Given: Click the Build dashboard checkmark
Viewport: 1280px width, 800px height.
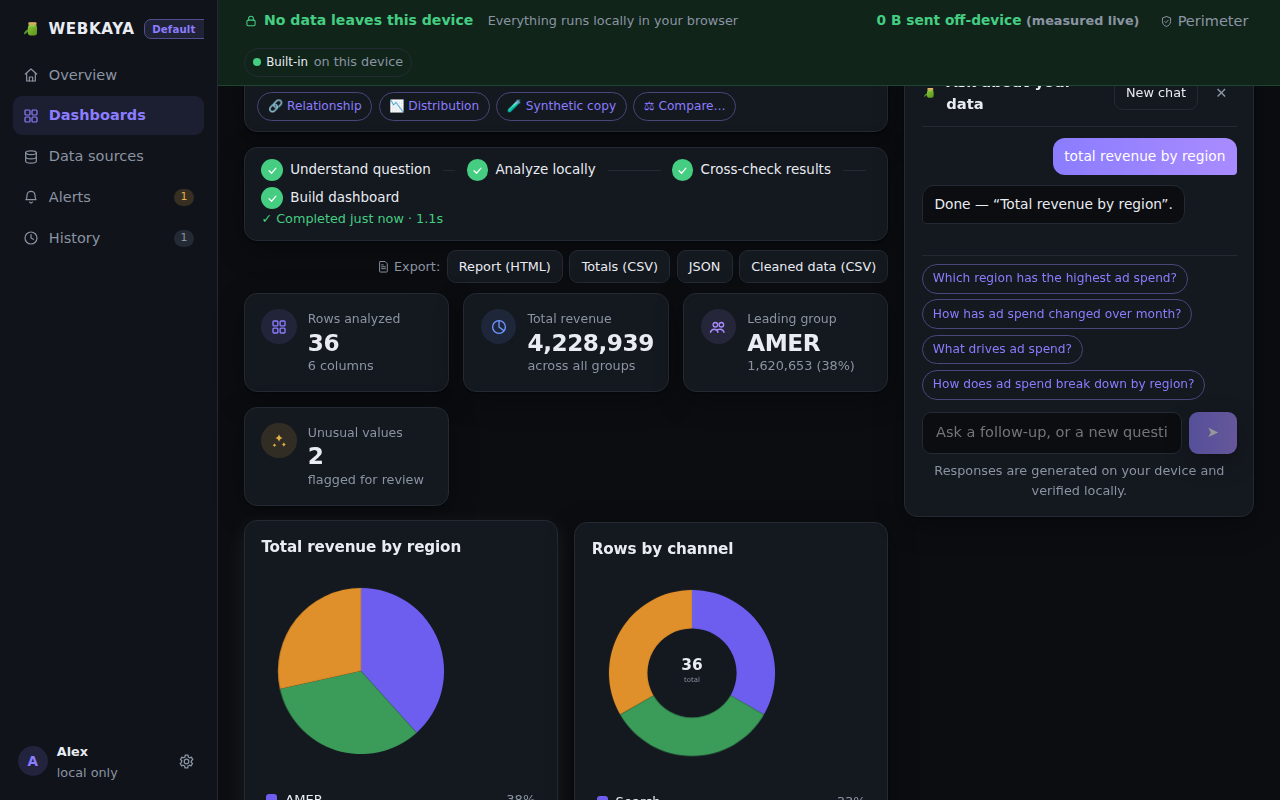Looking at the screenshot, I should (x=272, y=198).
